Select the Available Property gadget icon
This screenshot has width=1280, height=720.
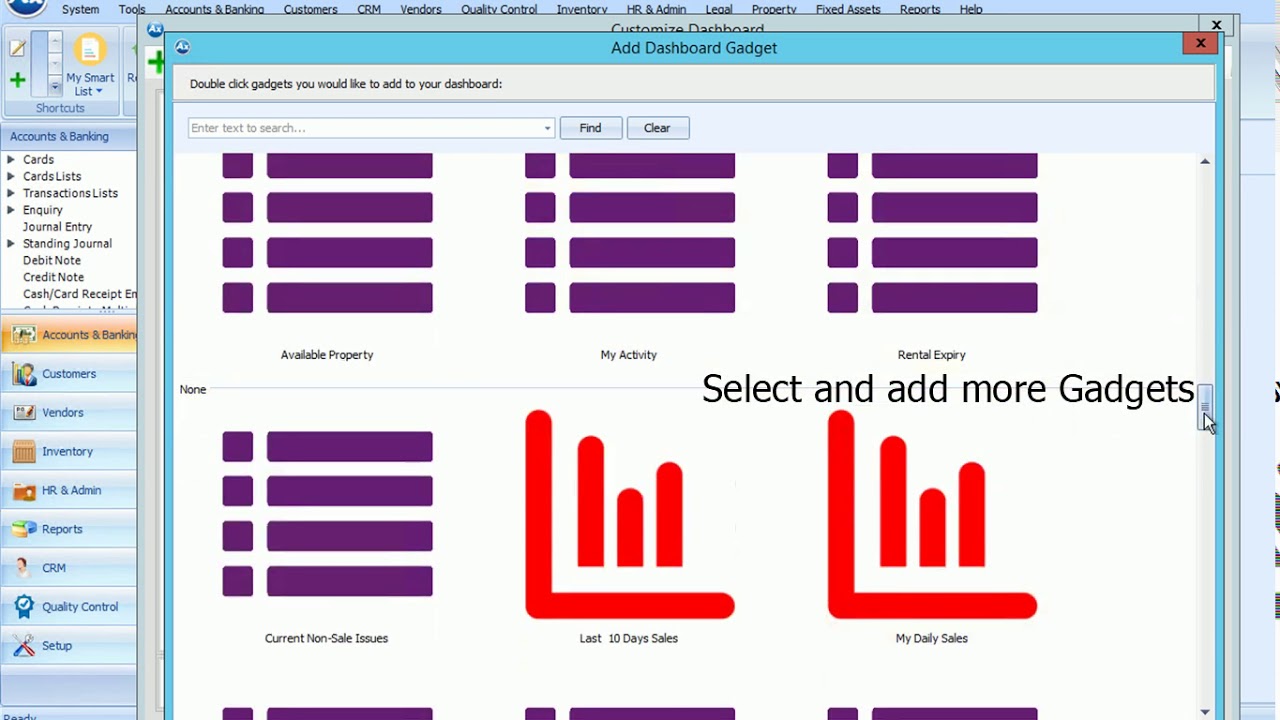tap(327, 235)
